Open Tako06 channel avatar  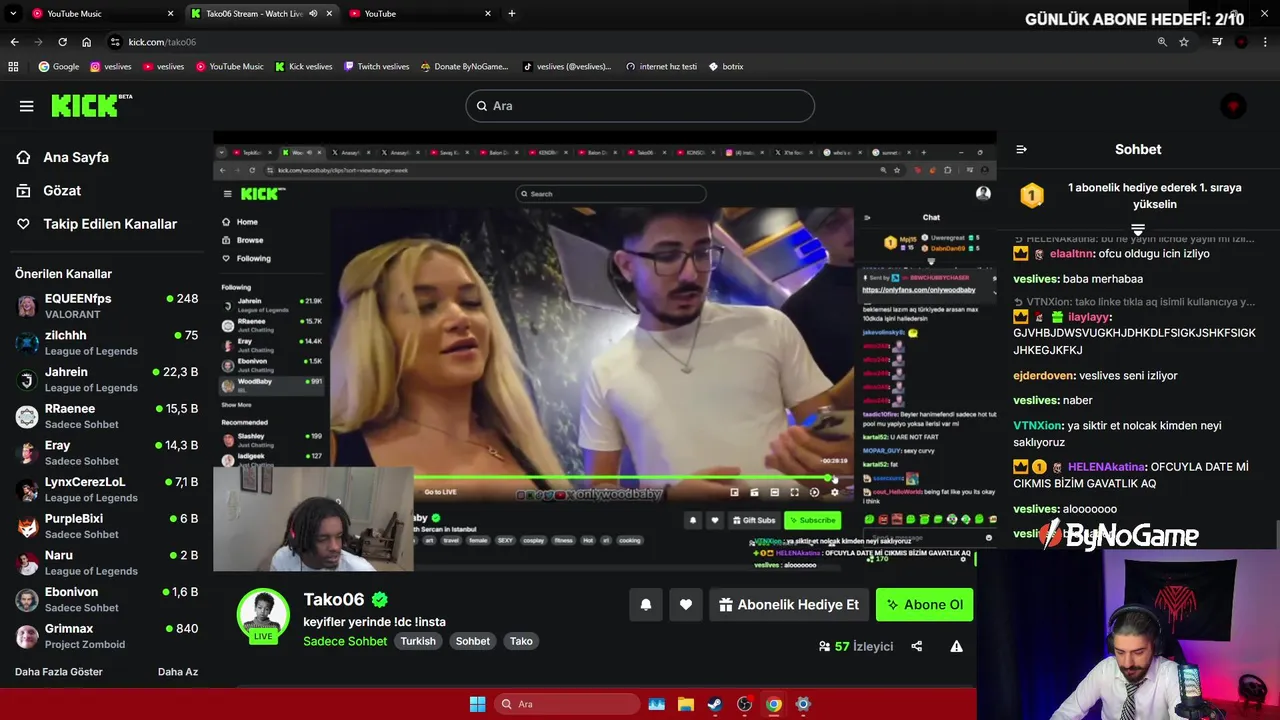(x=263, y=614)
